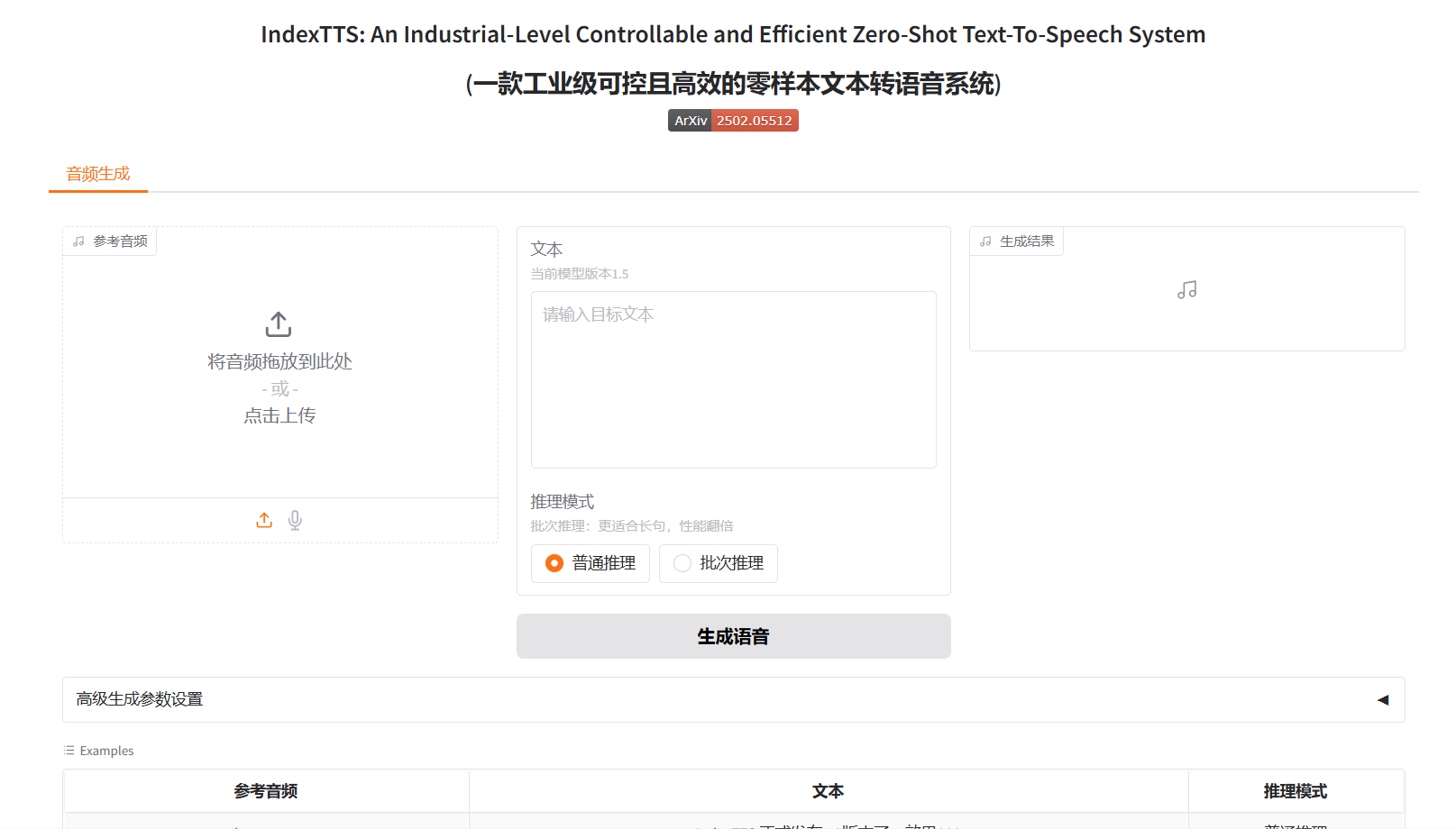Click the music note icon in 生成结果 panel
Screen dimensions: 1456x829
pyautogui.click(x=1187, y=290)
